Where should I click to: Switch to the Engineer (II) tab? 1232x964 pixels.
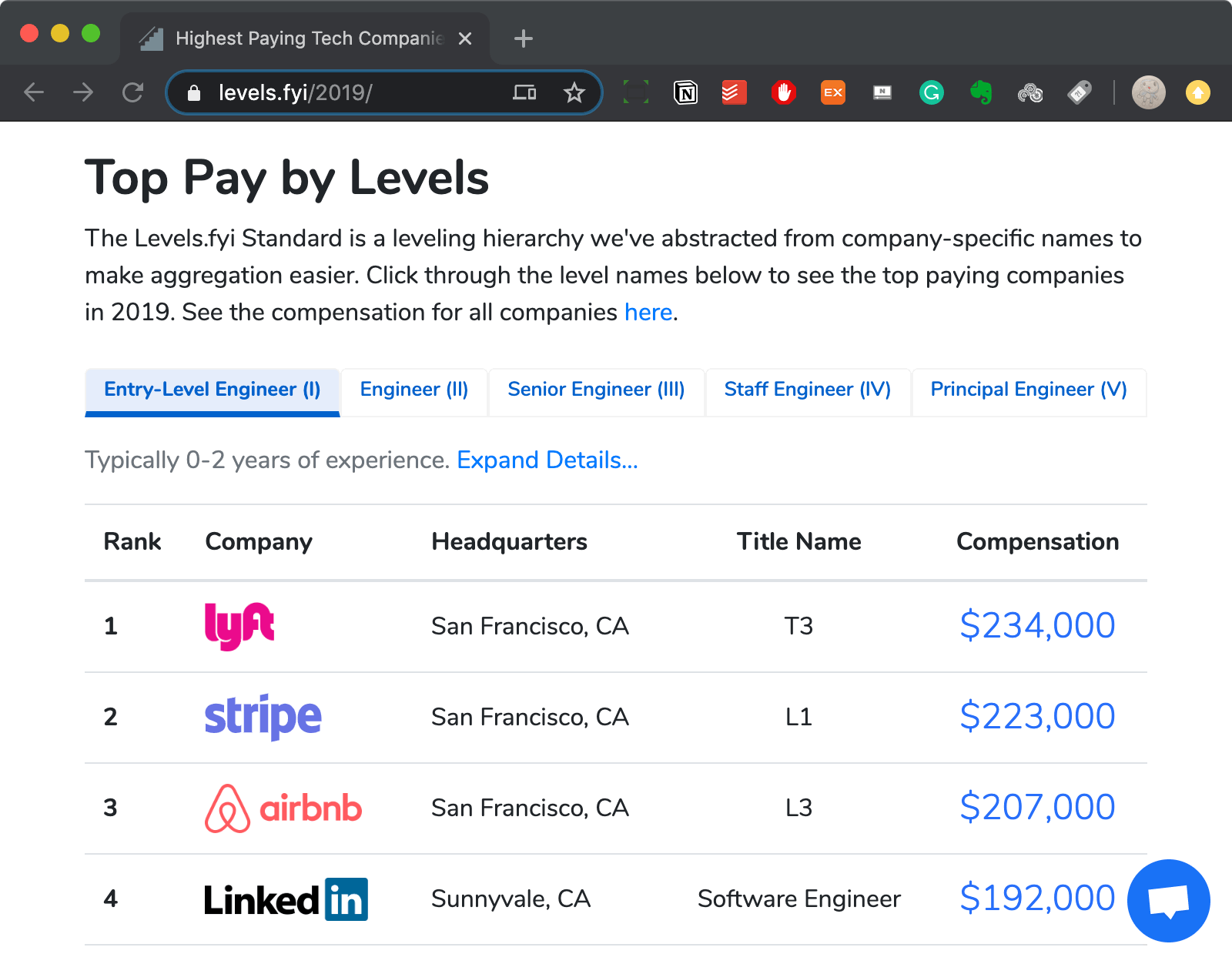(414, 392)
